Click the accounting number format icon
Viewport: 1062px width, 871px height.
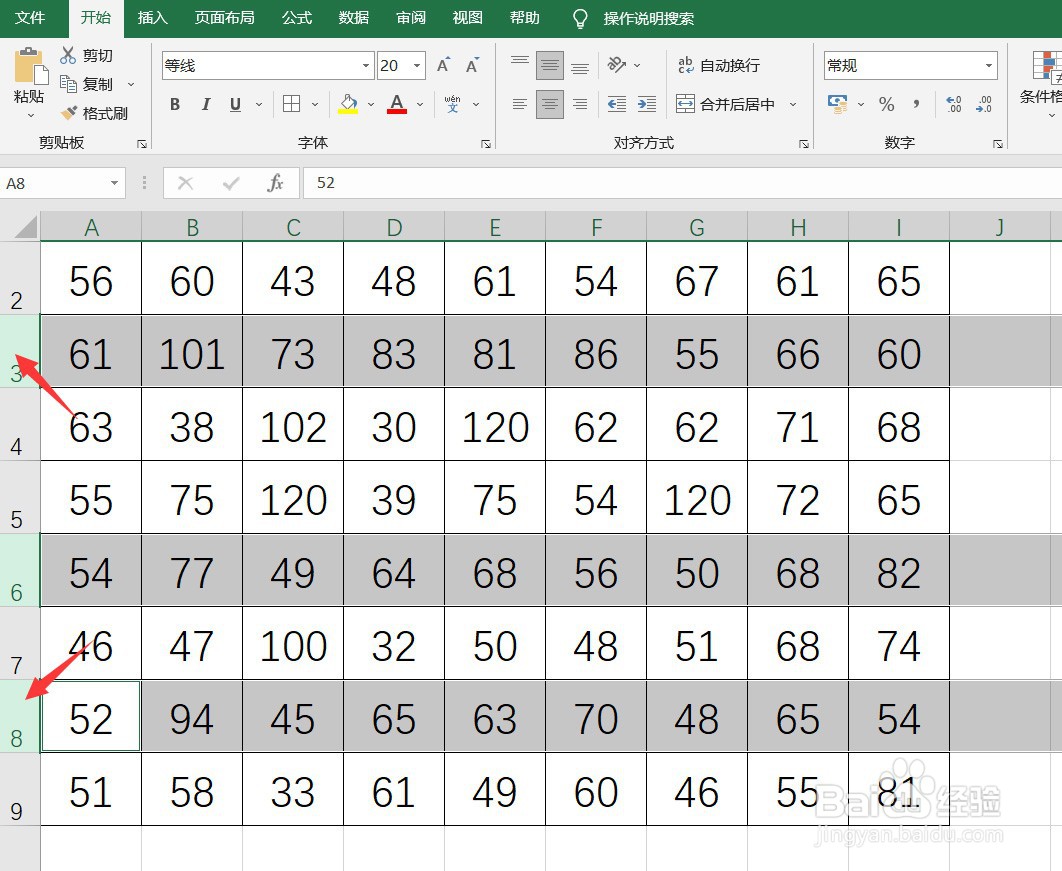tap(838, 104)
